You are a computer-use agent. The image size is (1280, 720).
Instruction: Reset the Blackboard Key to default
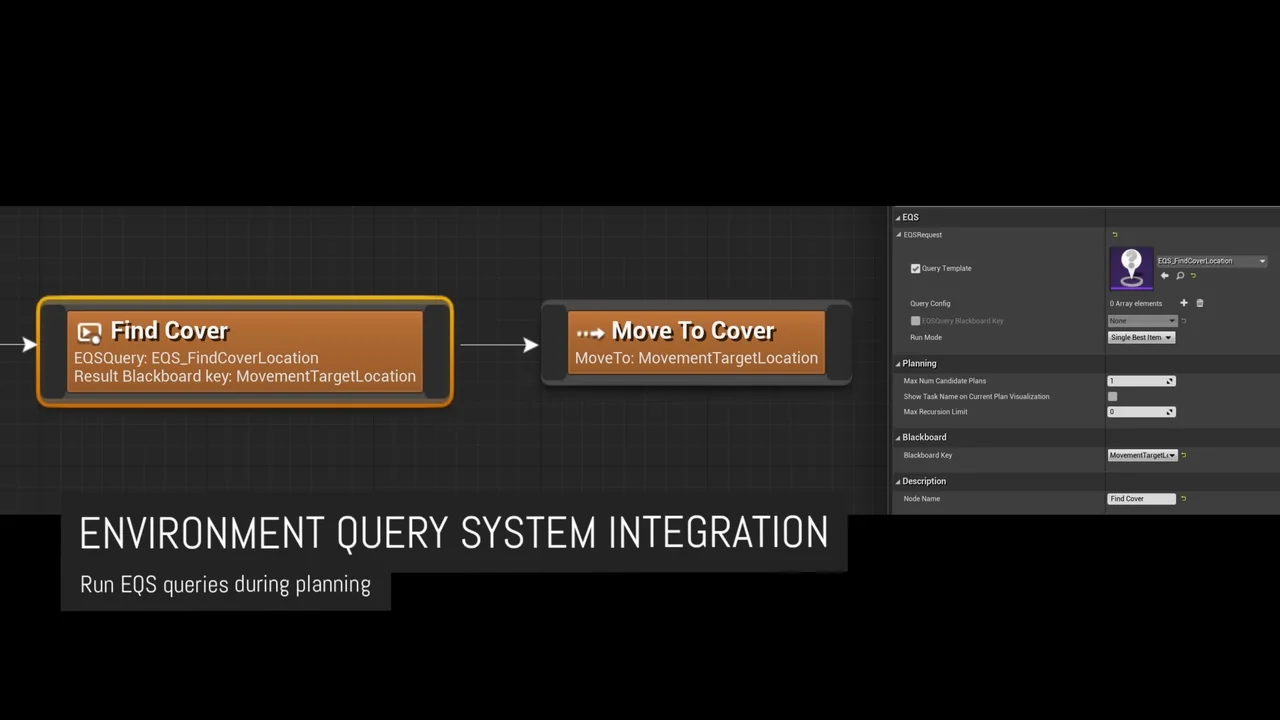point(1184,455)
